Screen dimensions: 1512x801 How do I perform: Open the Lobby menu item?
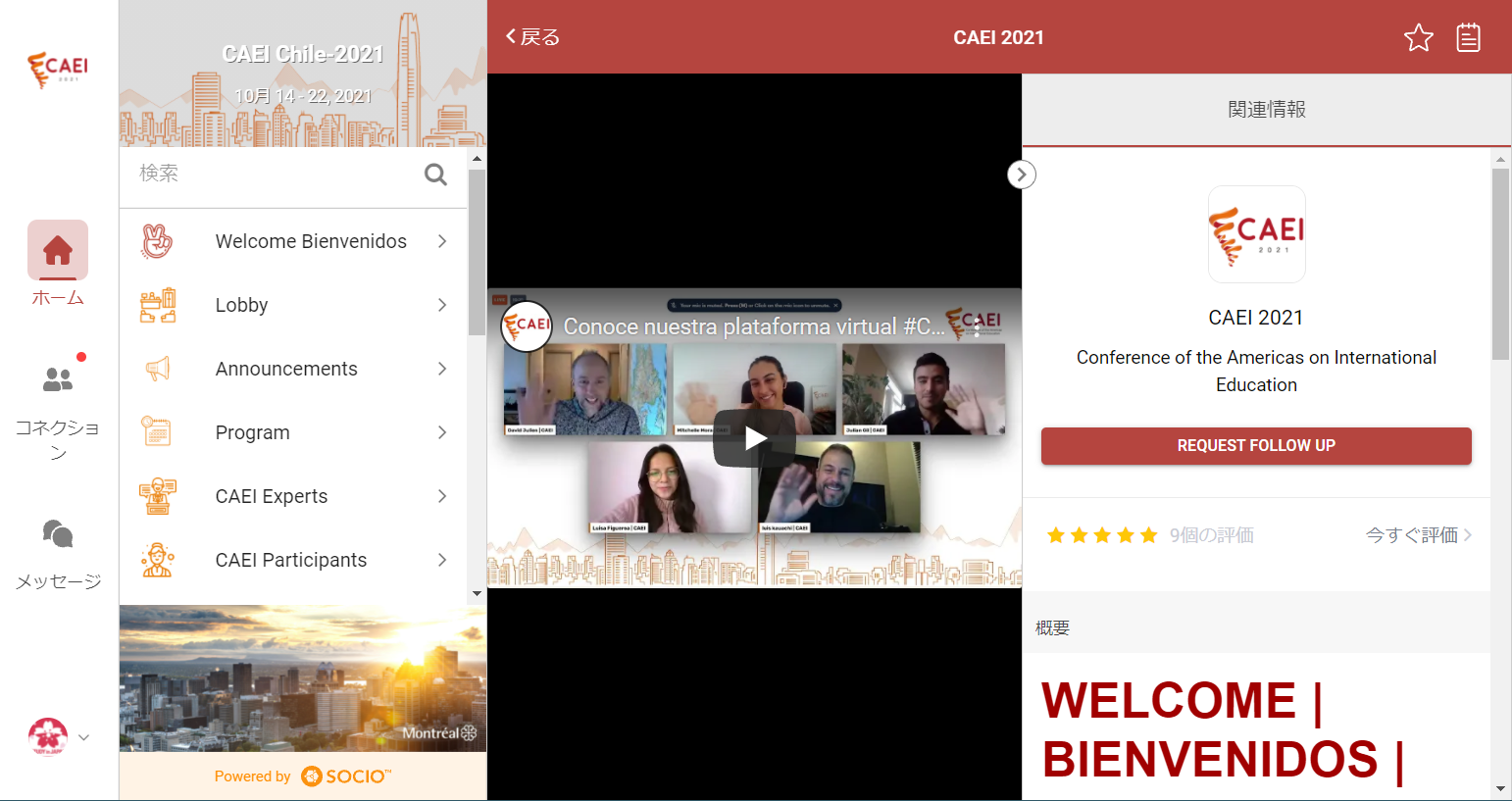294,305
